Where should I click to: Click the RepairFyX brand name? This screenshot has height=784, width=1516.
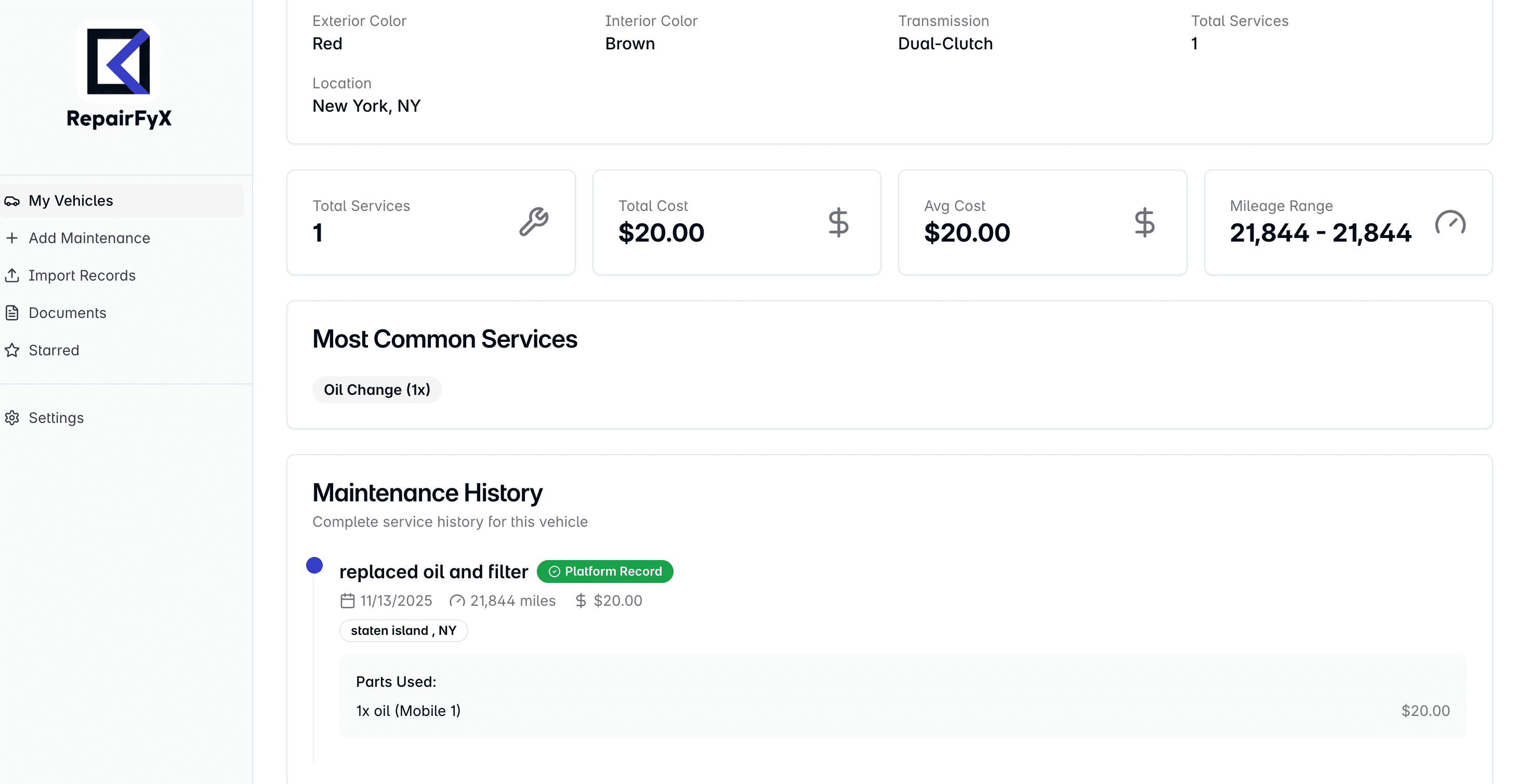point(119,119)
